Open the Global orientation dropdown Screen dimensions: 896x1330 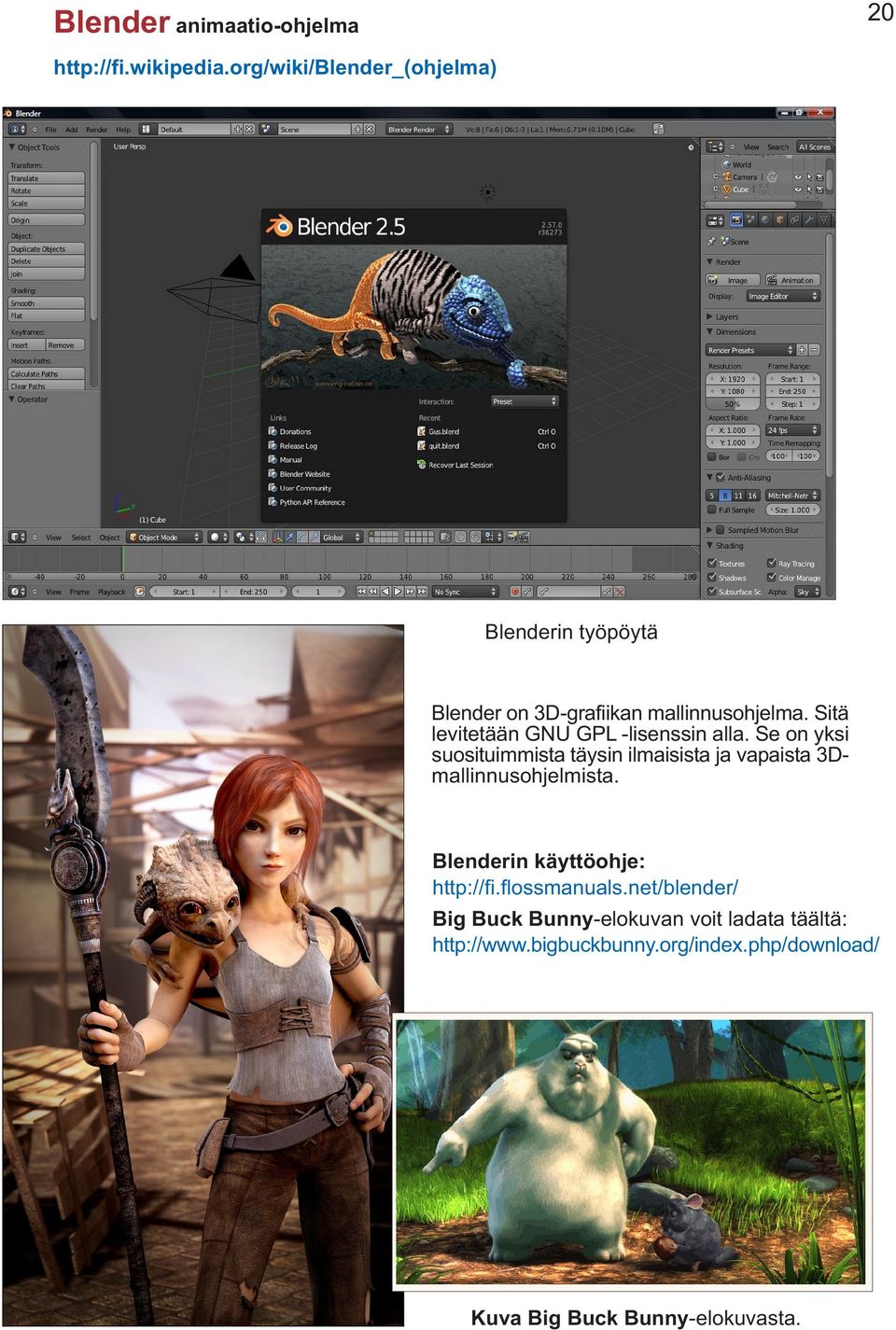[x=342, y=537]
